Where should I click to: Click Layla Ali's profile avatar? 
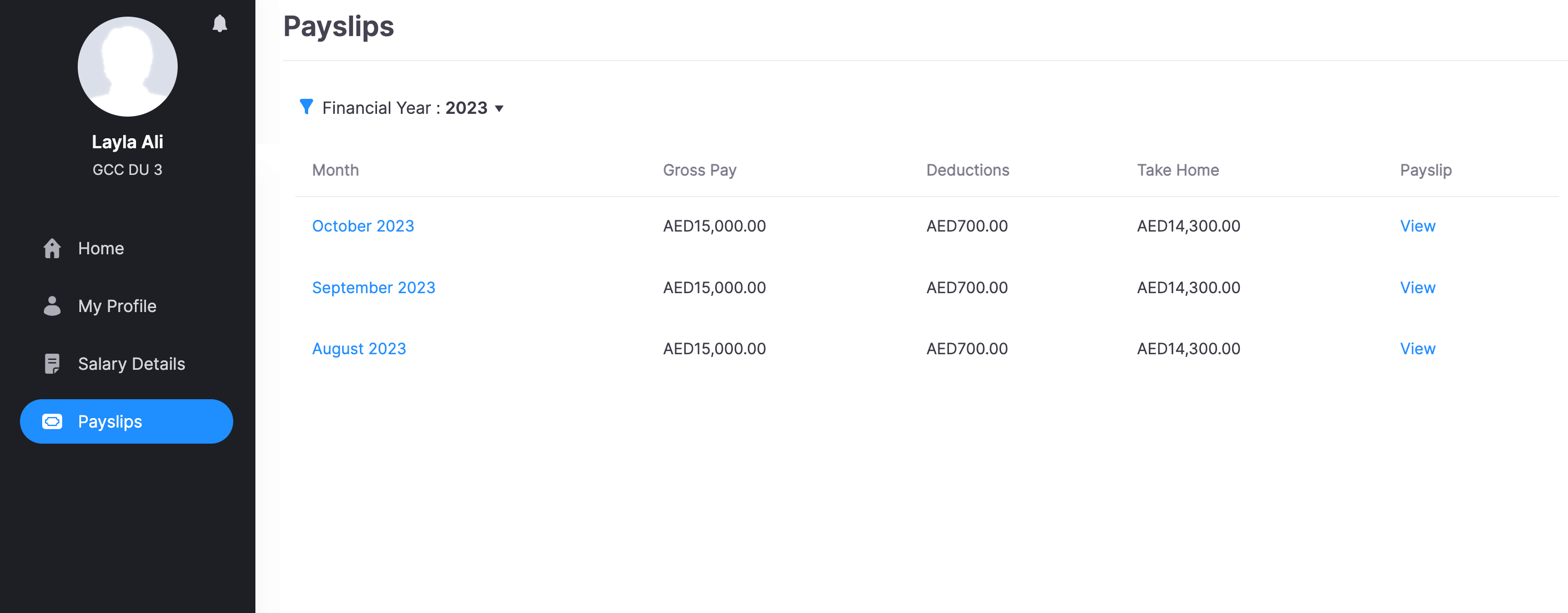[x=128, y=66]
